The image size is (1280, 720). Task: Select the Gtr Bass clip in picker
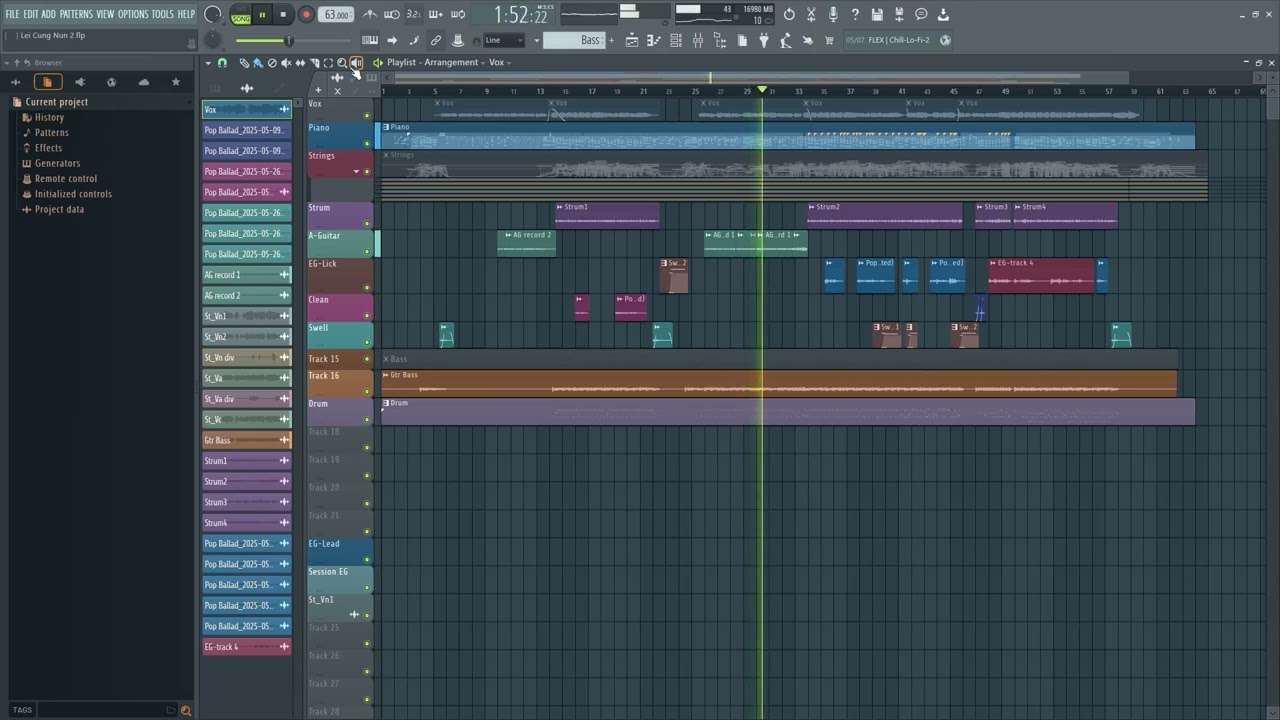[x=246, y=440]
